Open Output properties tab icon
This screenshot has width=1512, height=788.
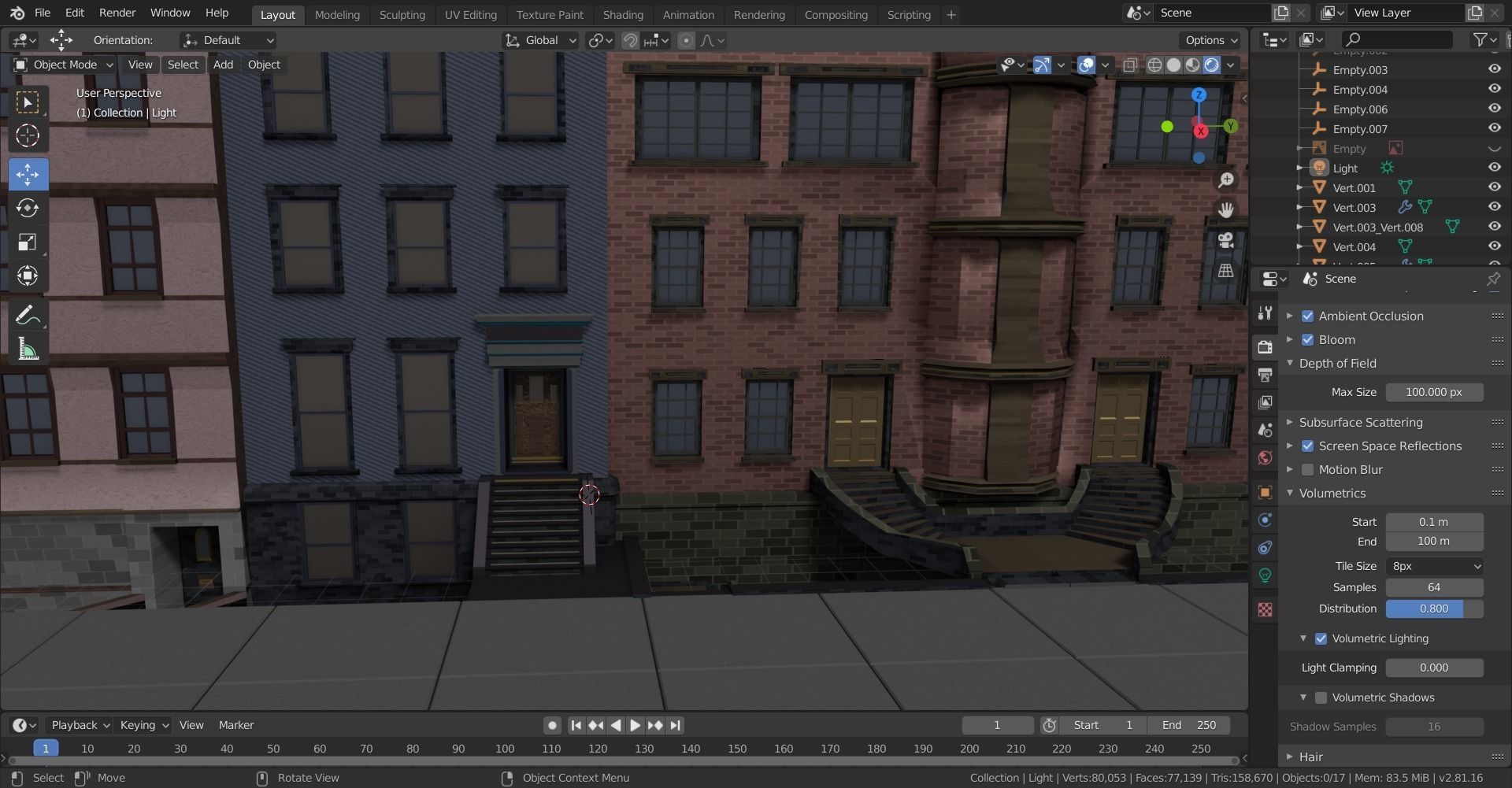coord(1265,375)
